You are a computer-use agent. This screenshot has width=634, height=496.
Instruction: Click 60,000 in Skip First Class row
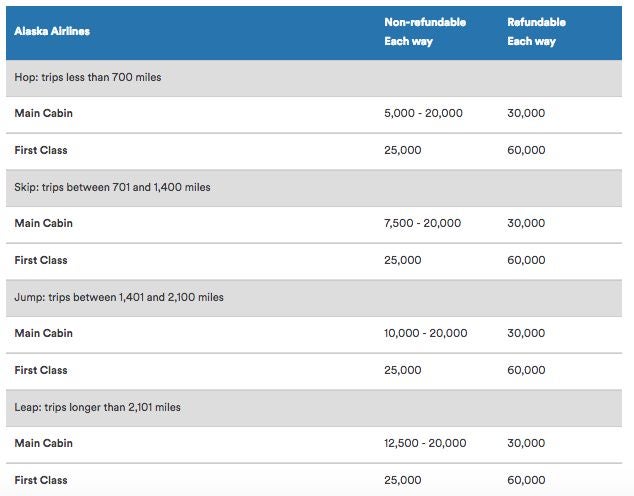point(526,260)
